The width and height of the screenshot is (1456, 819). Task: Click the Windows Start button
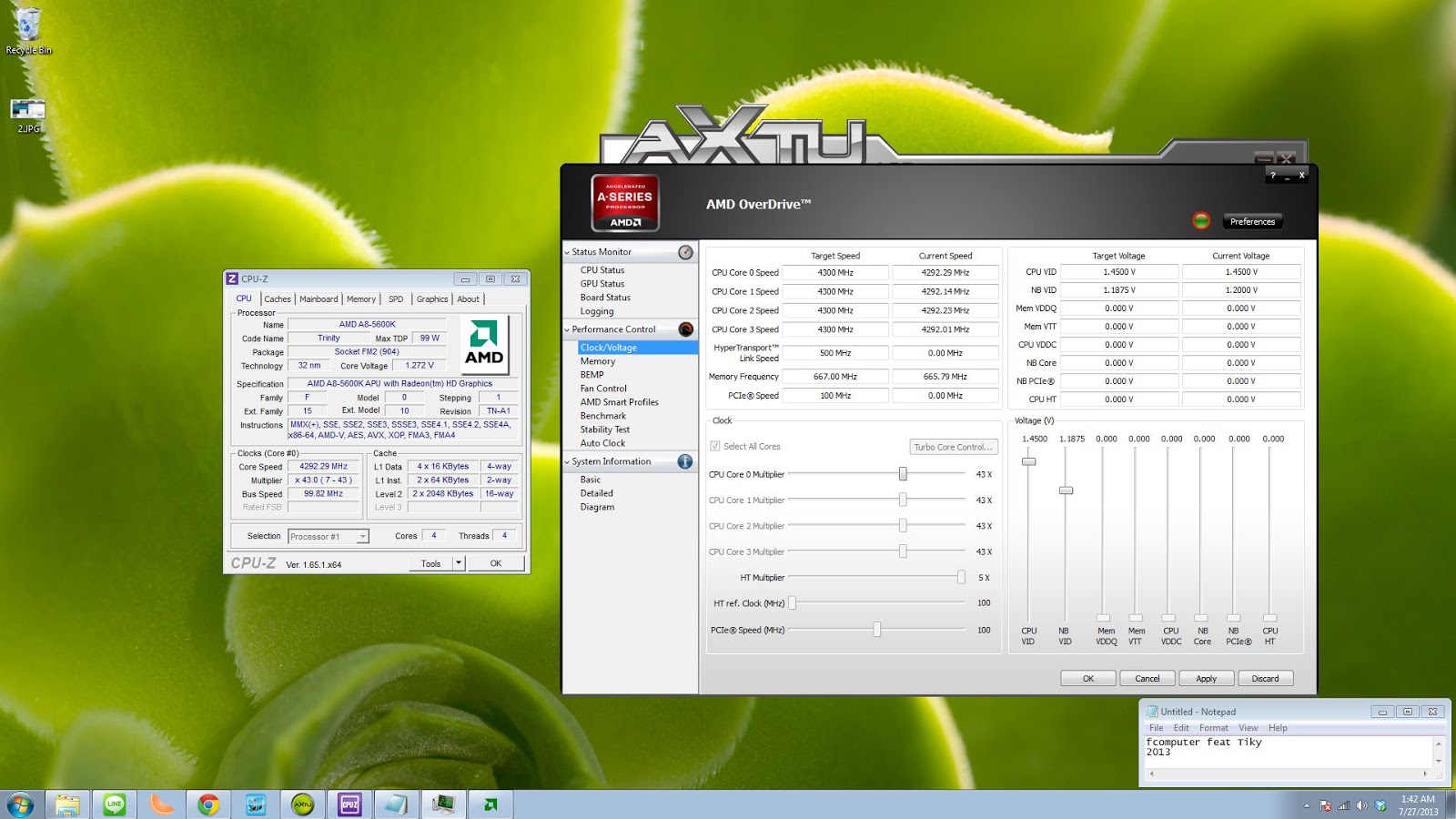[20, 804]
